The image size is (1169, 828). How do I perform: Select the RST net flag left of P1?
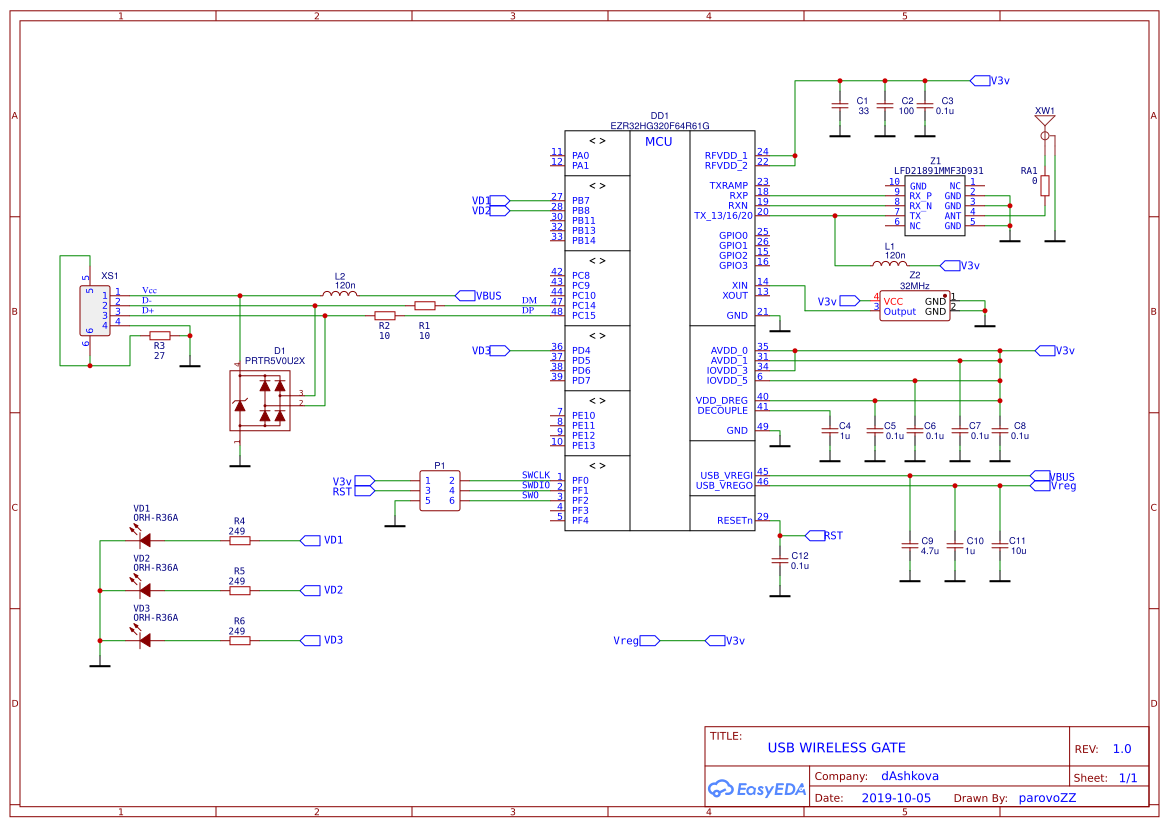(x=353, y=491)
